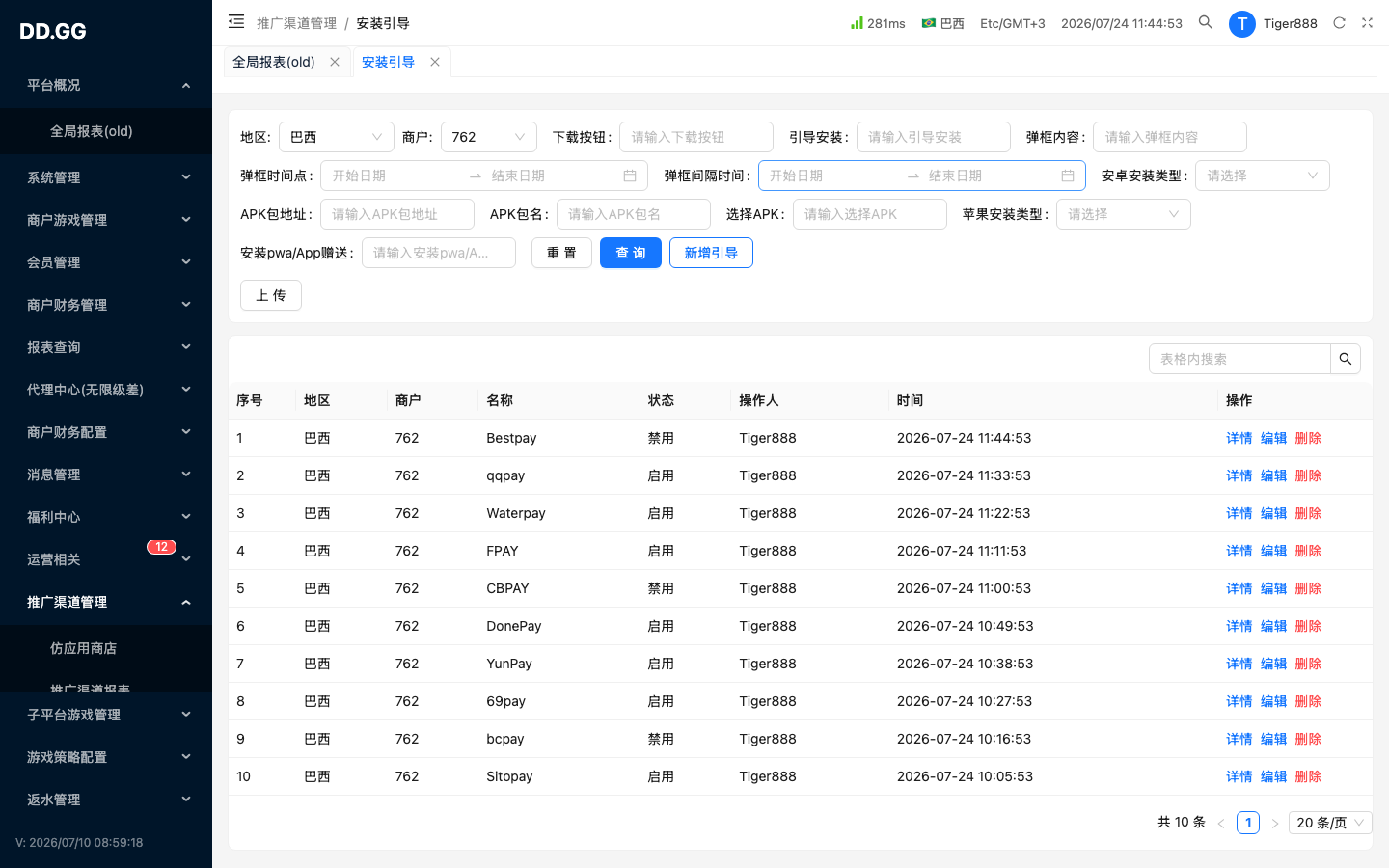Screen dimensions: 1389x868
Task: Toggle fullscreen with the expand icon
Action: tap(1367, 23)
